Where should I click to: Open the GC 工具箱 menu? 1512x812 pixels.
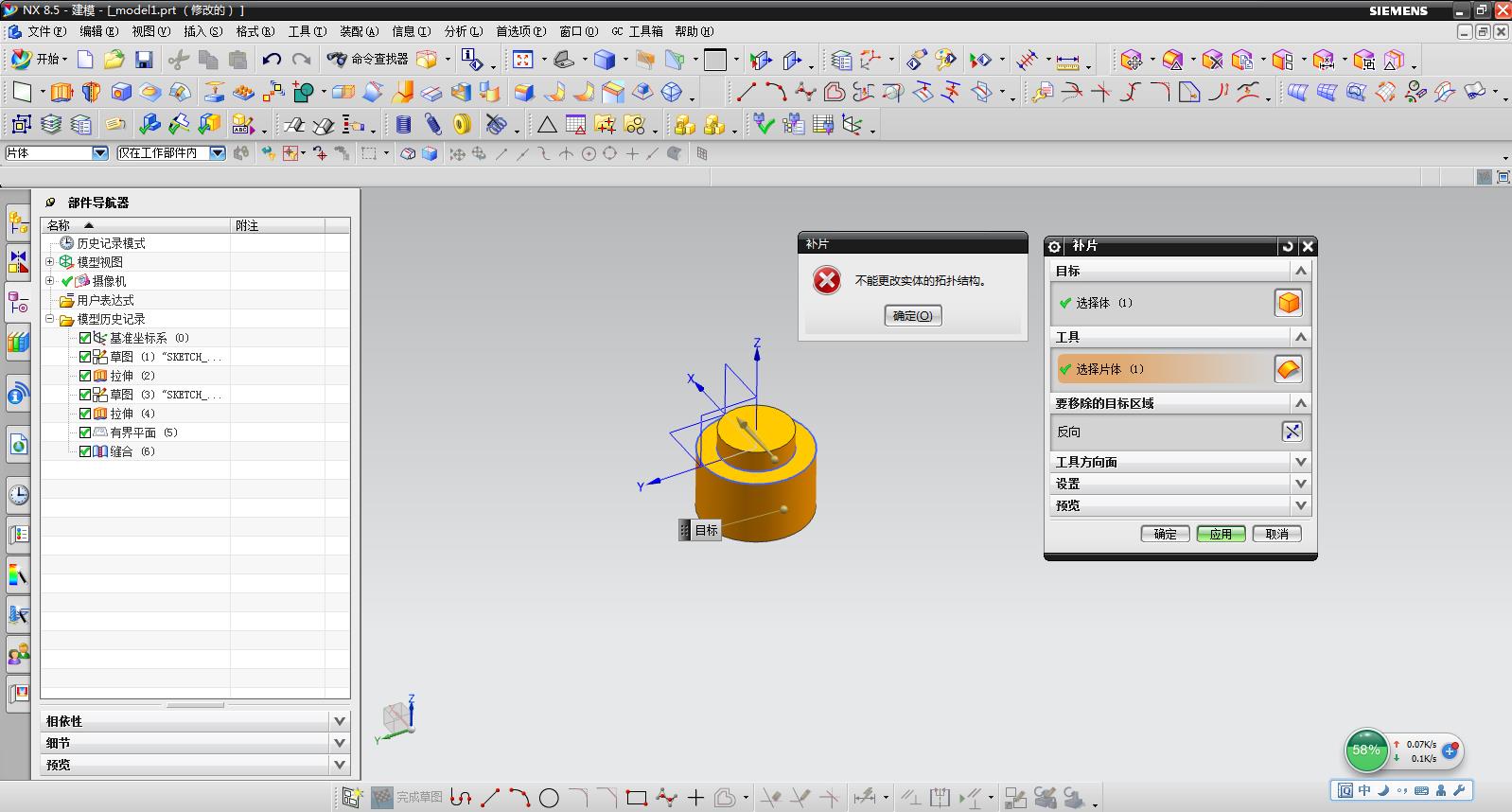pyautogui.click(x=637, y=31)
